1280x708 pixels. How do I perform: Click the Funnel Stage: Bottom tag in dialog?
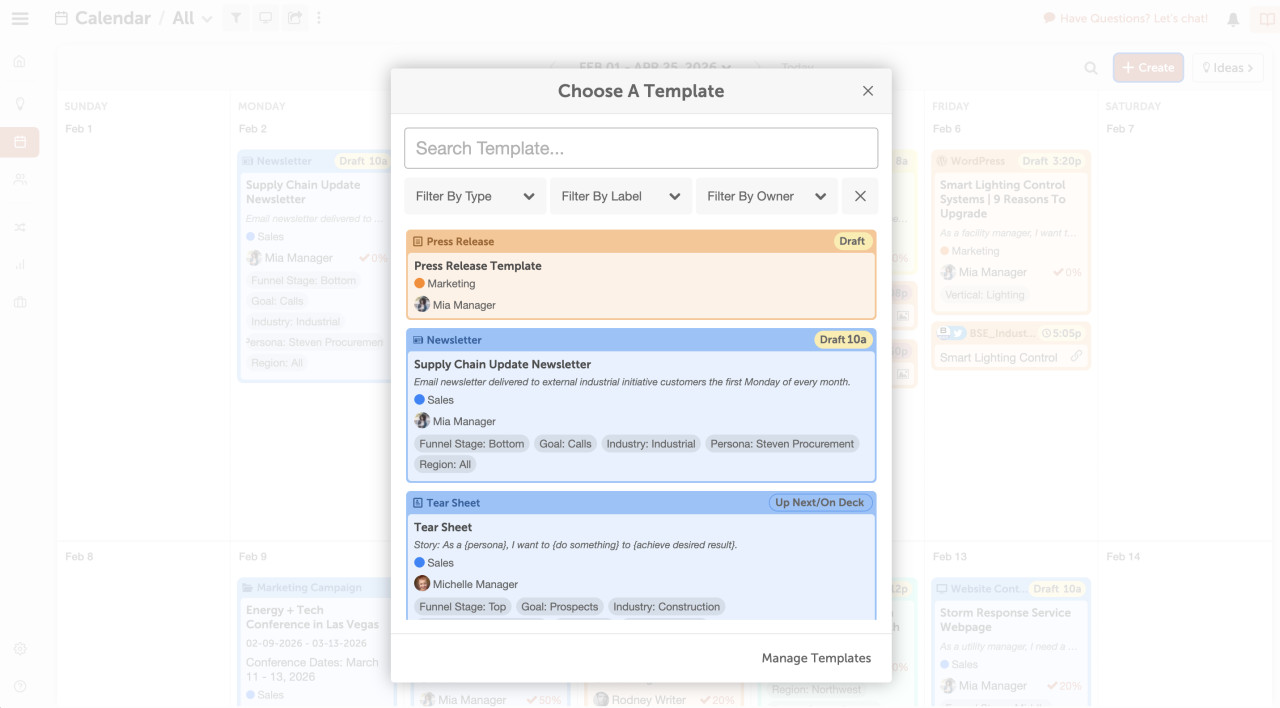472,444
